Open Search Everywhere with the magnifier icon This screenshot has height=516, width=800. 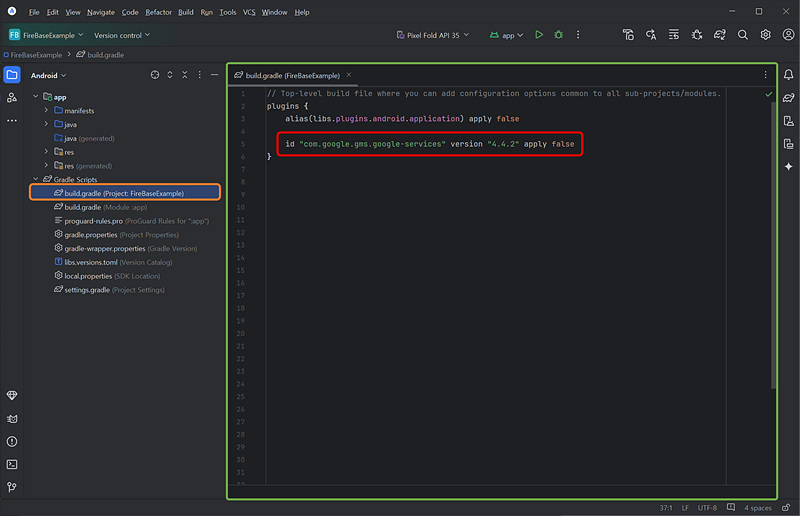click(743, 35)
